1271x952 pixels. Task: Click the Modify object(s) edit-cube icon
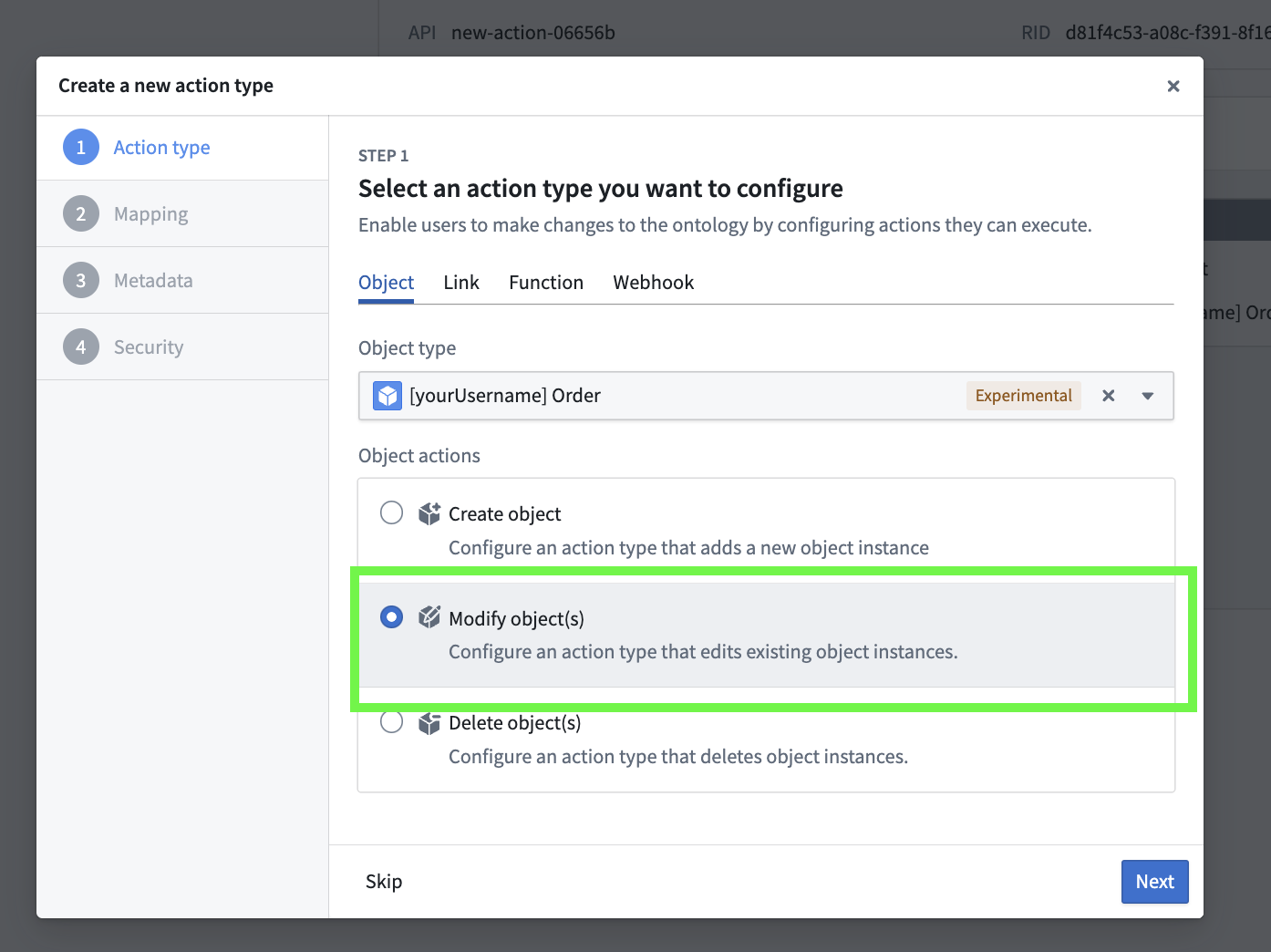pos(428,616)
